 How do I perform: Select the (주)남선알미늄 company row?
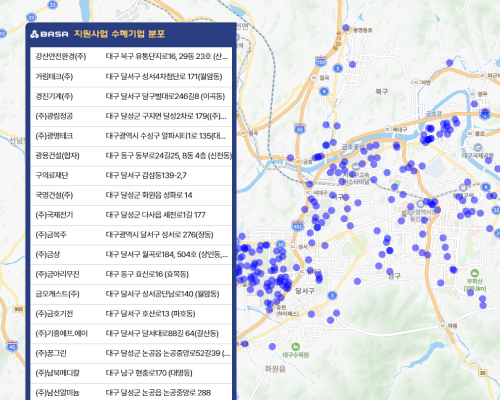(131, 392)
